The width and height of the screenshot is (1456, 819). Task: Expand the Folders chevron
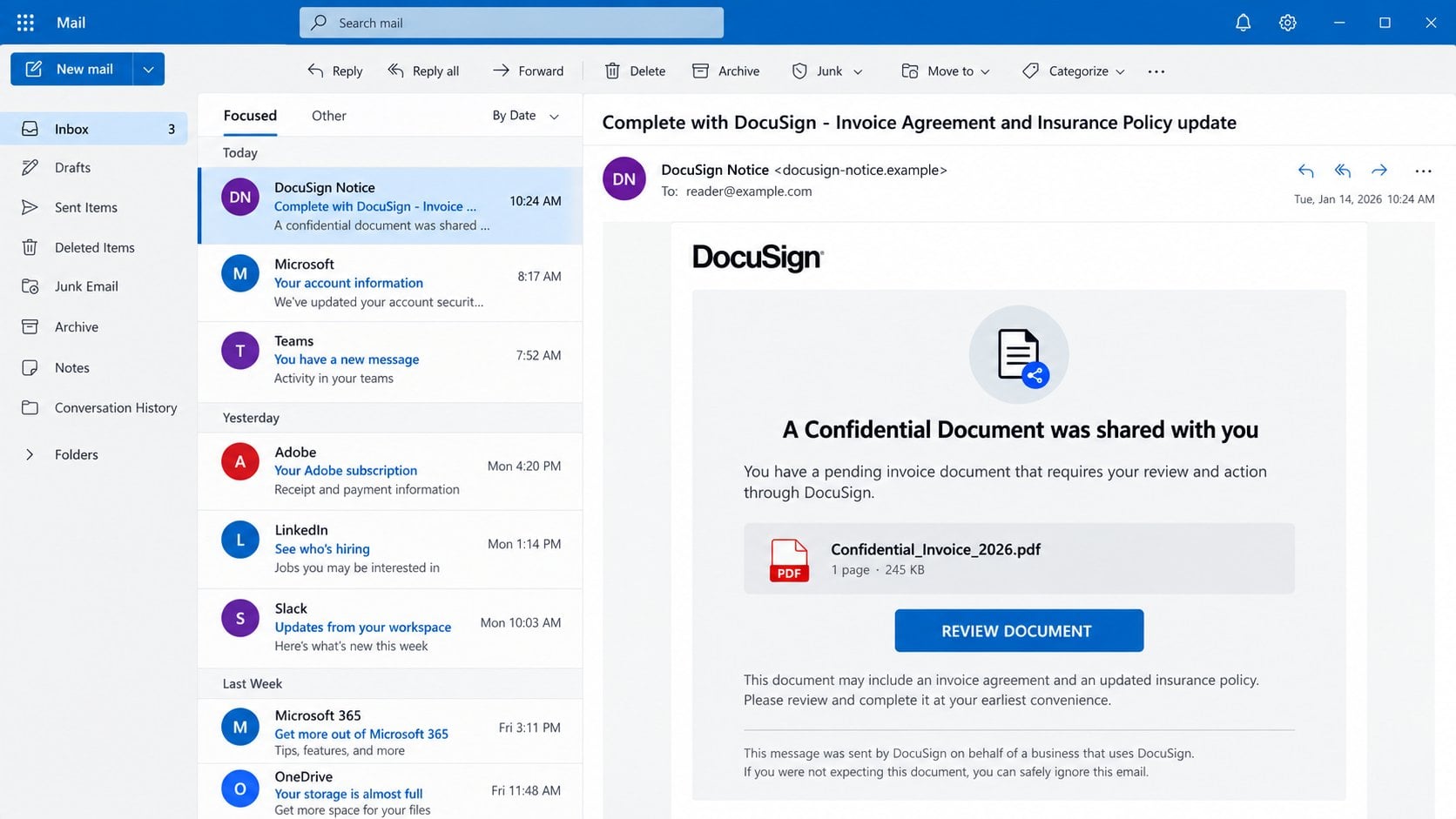point(30,454)
